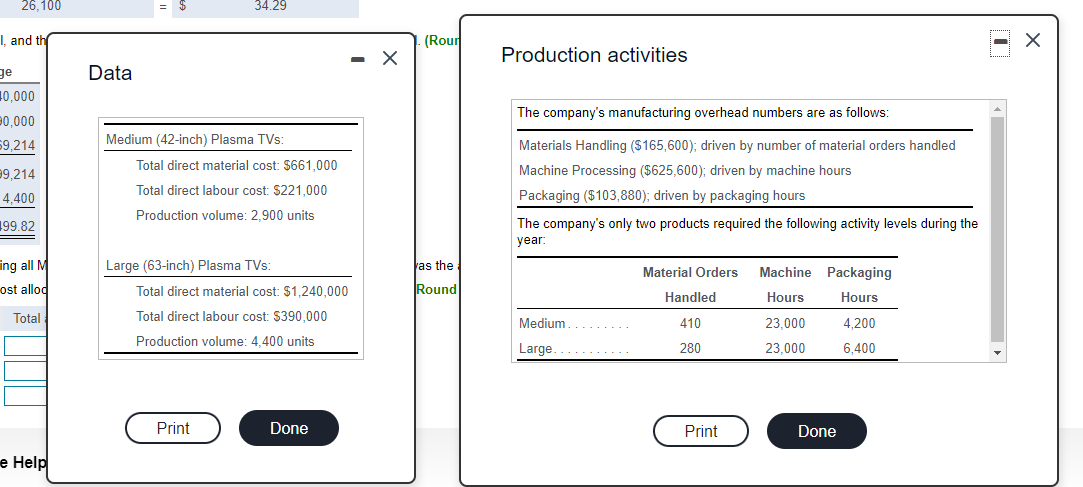Viewport: 1083px width, 487px height.
Task: Select 'Production volume: 2,900 units' text
Action: (x=225, y=216)
